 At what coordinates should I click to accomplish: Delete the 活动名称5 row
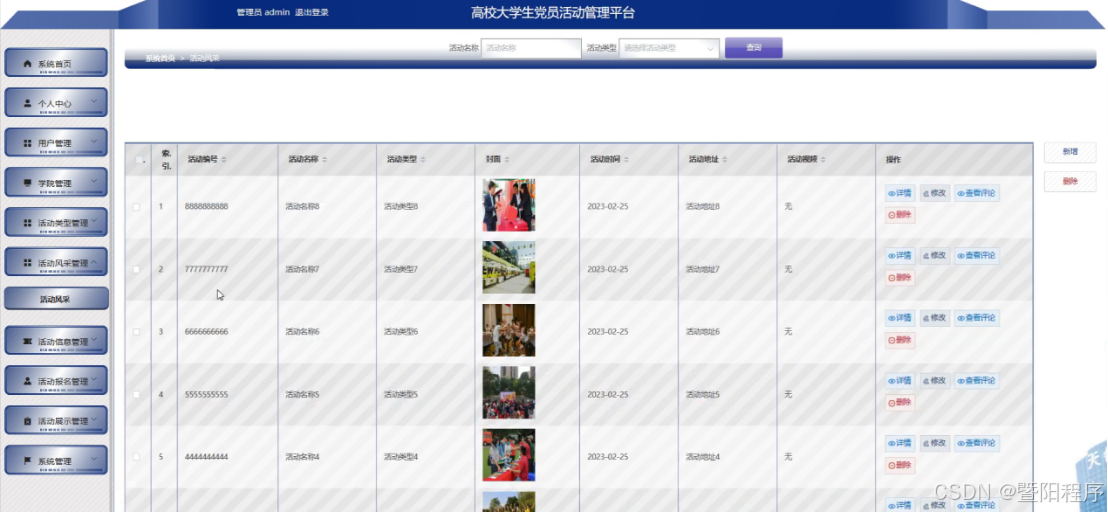900,403
